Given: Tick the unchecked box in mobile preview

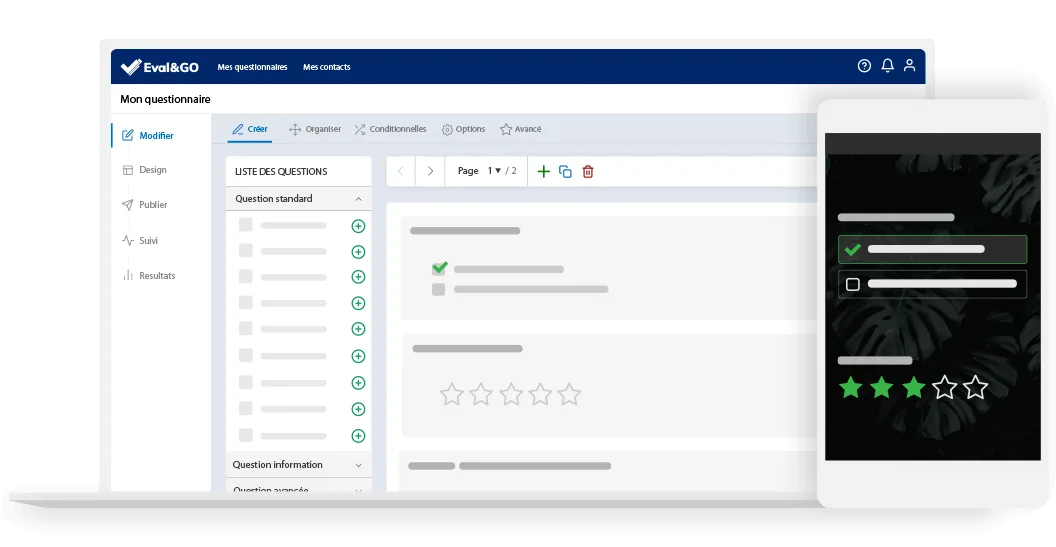Looking at the screenshot, I should pos(853,284).
